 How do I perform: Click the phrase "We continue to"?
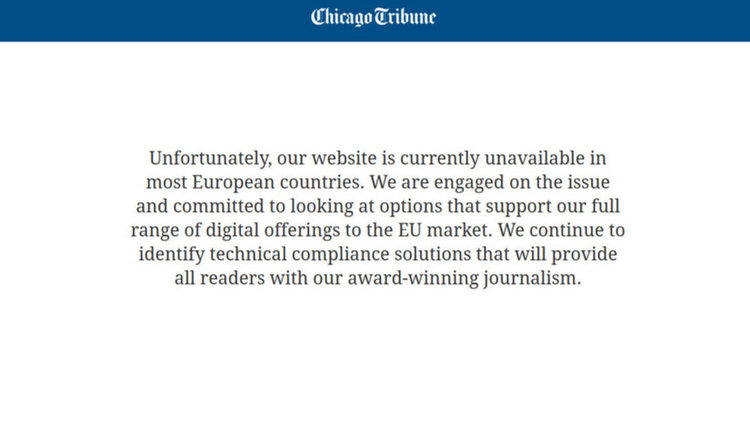click(562, 230)
